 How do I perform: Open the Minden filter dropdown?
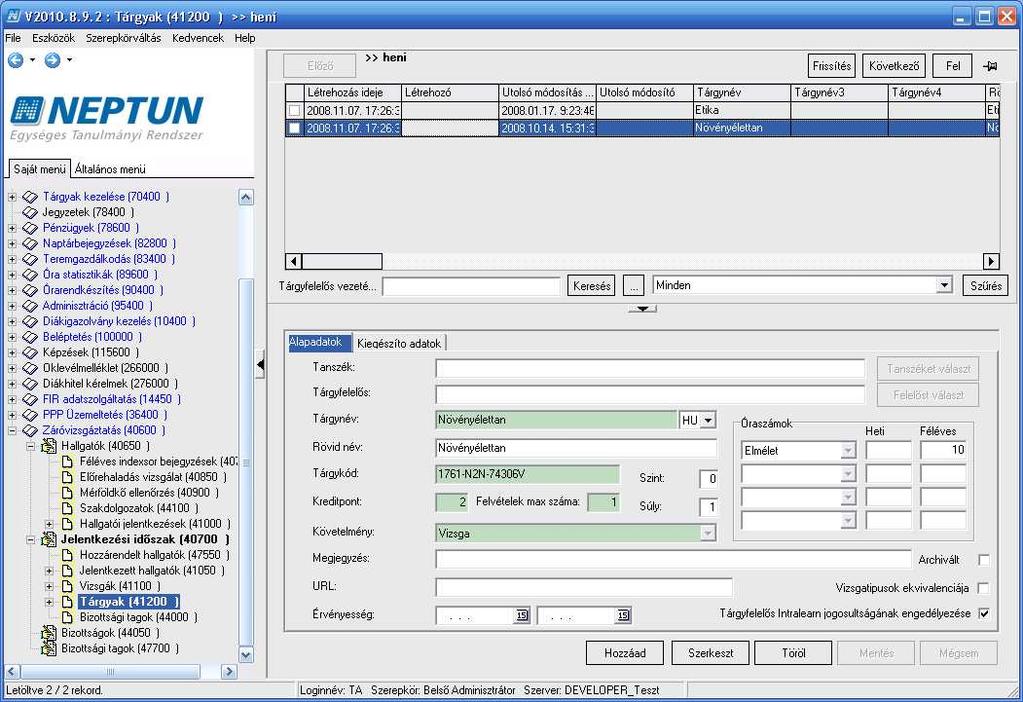tap(944, 285)
